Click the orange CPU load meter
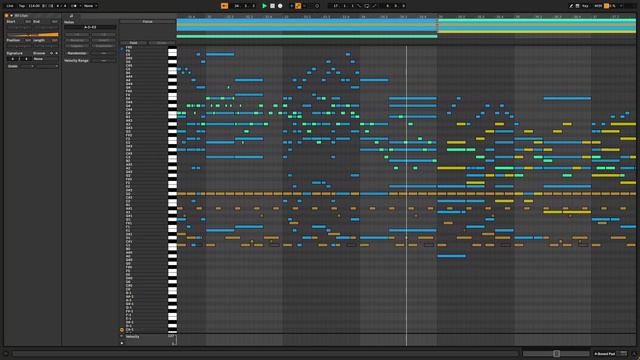 pos(607,6)
